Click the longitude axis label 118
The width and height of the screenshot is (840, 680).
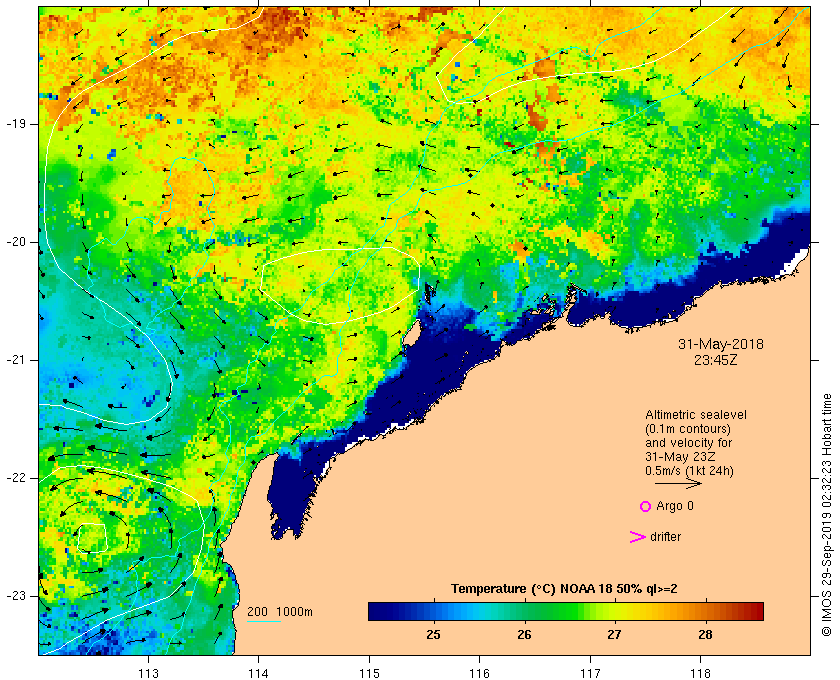click(x=701, y=673)
